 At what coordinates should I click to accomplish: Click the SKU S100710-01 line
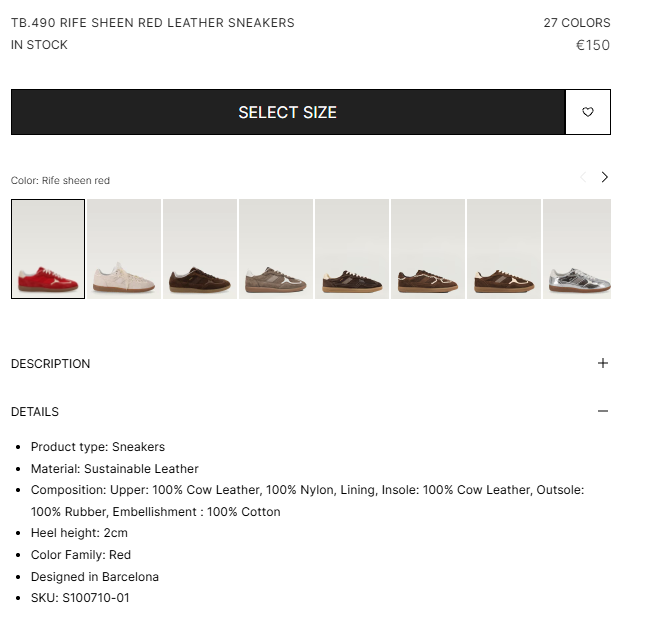click(x=80, y=598)
